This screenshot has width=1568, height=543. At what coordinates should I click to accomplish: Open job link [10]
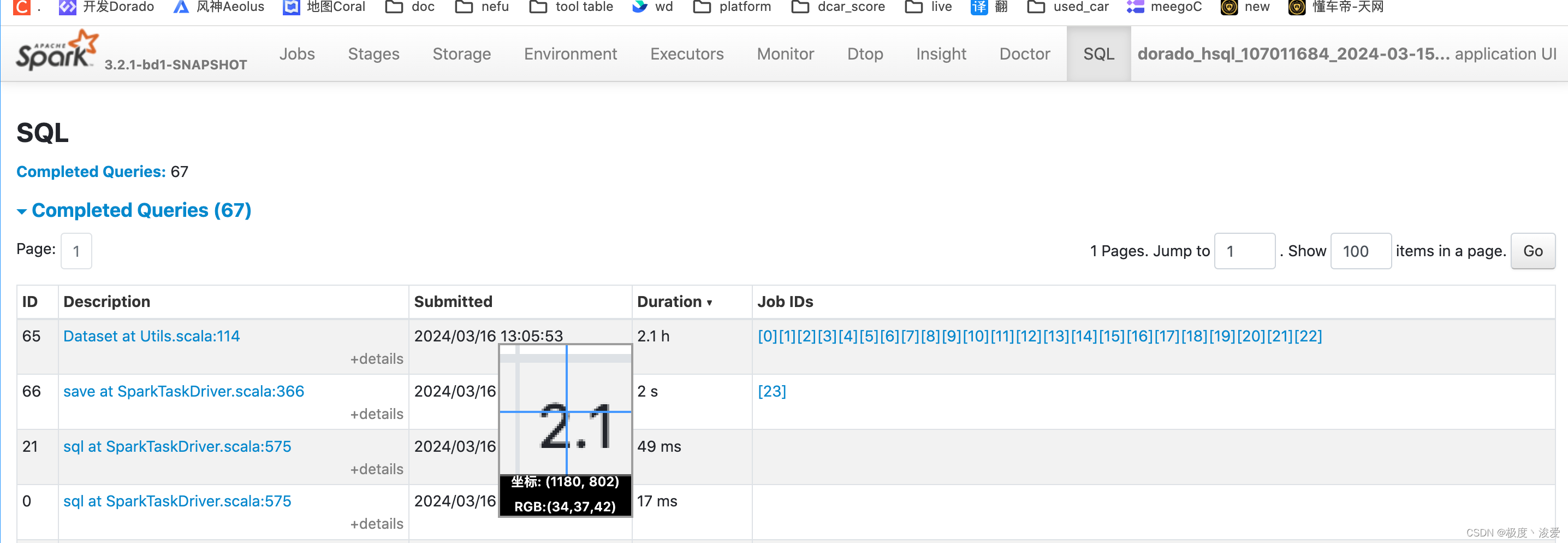(x=976, y=336)
